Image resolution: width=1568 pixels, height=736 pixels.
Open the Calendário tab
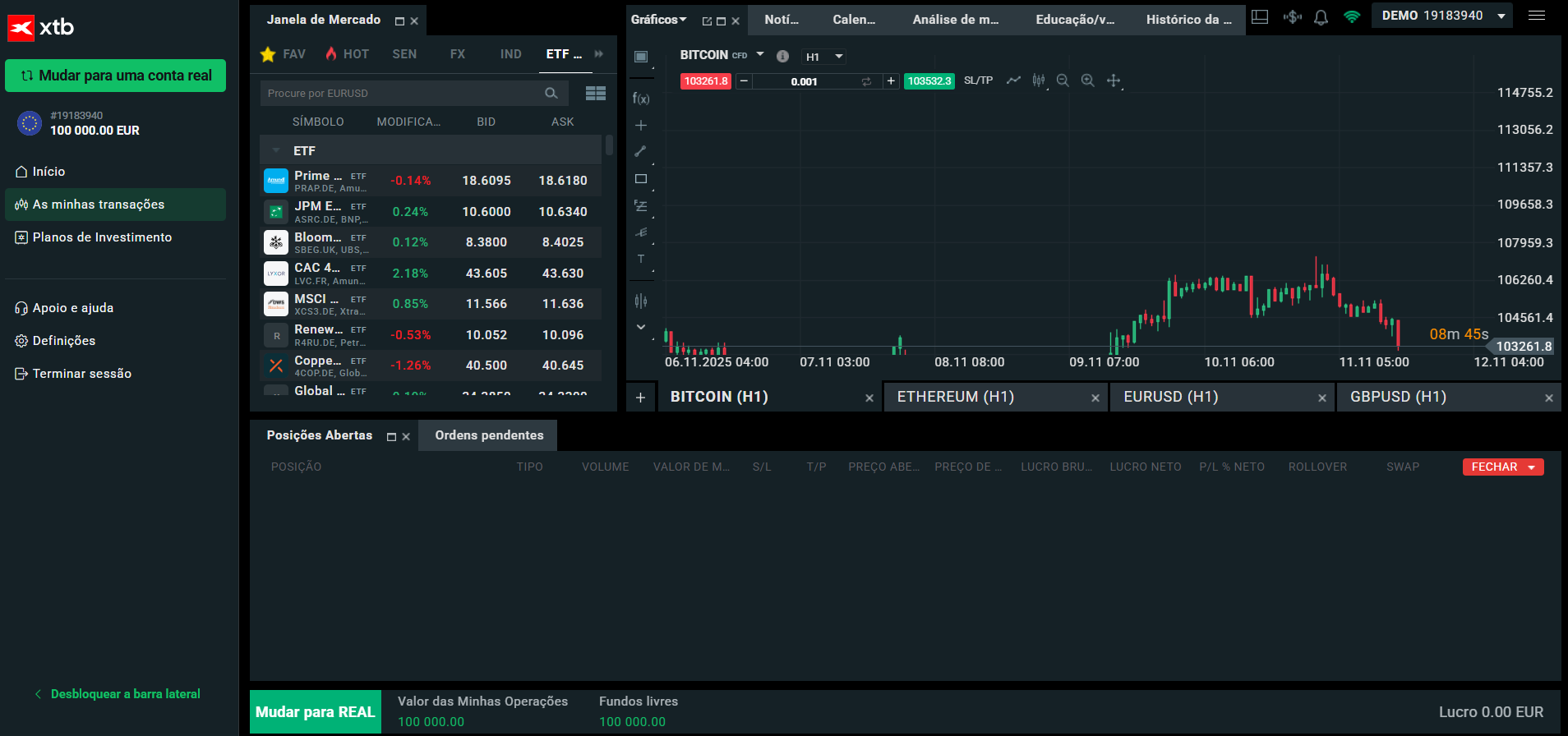[x=854, y=20]
